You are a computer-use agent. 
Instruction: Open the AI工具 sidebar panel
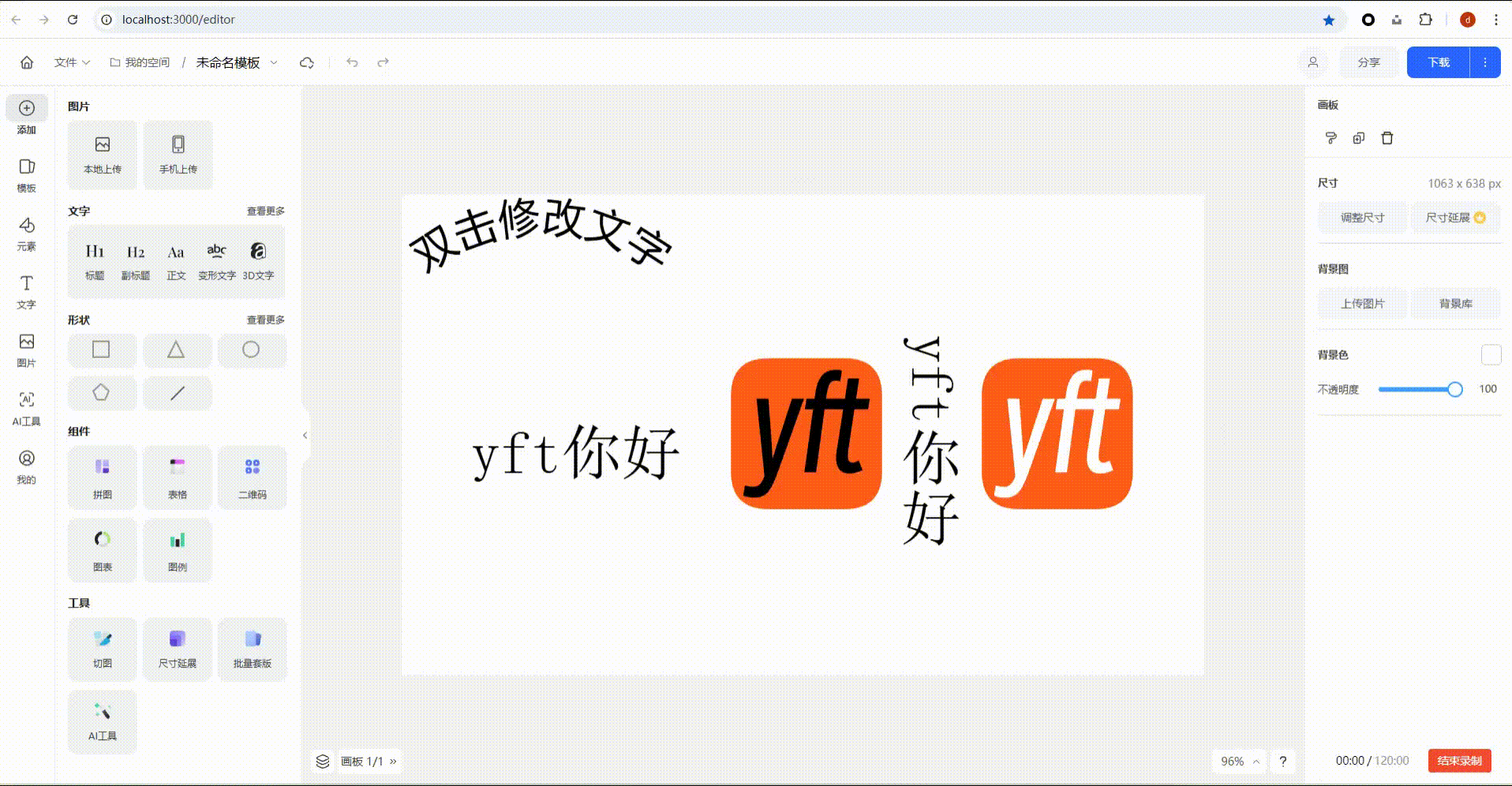click(27, 406)
